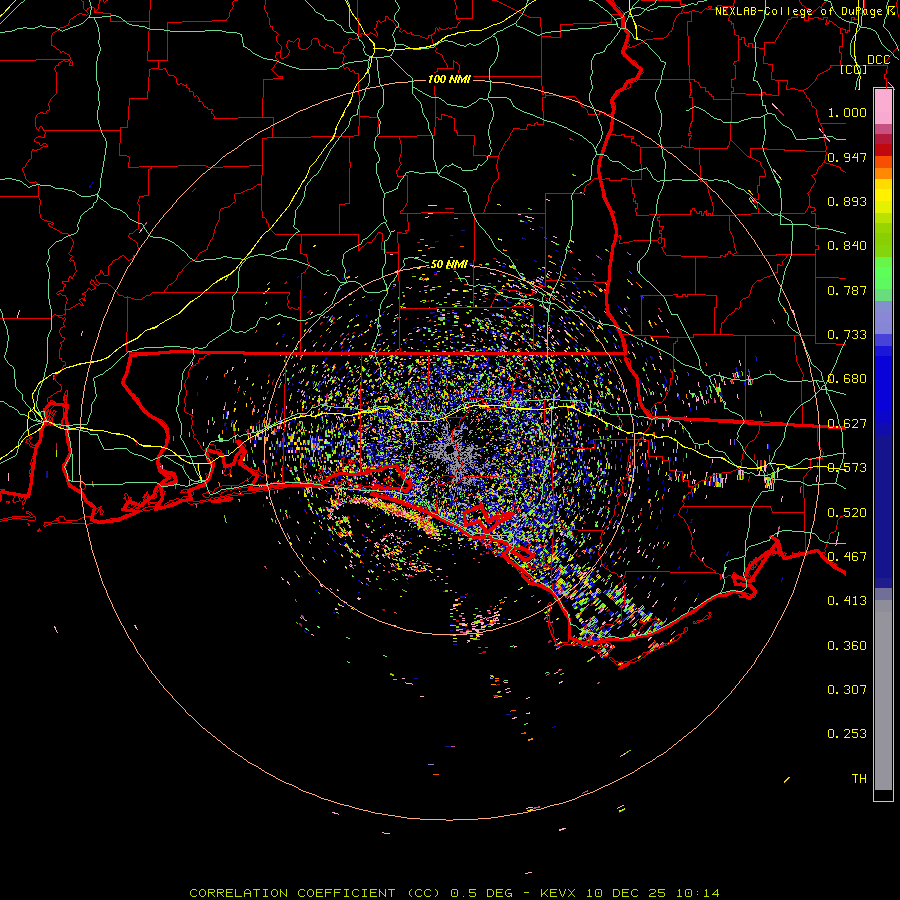
Task: Click the DCC label above the color scale
Action: coord(878,60)
